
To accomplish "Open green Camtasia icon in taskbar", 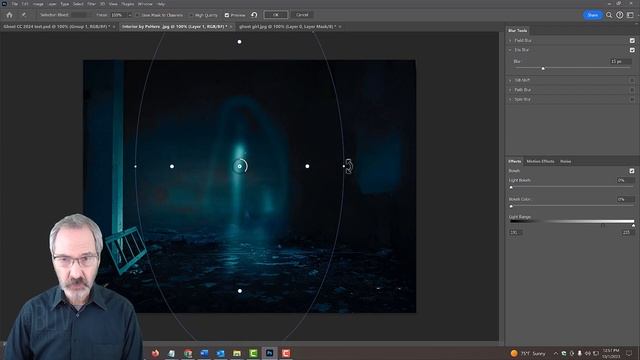I will coord(253,353).
